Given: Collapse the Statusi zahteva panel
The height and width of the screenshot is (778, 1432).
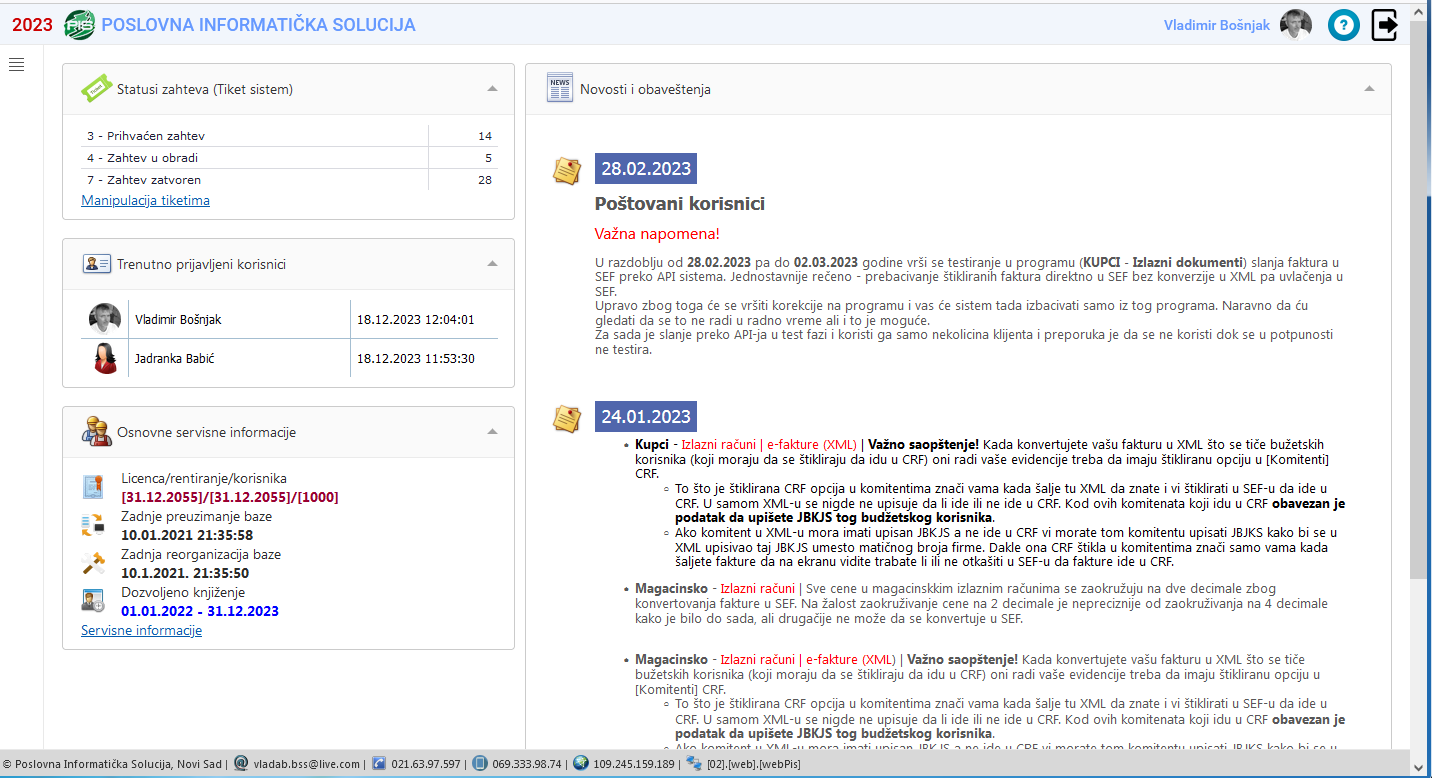Looking at the screenshot, I should [x=492, y=89].
